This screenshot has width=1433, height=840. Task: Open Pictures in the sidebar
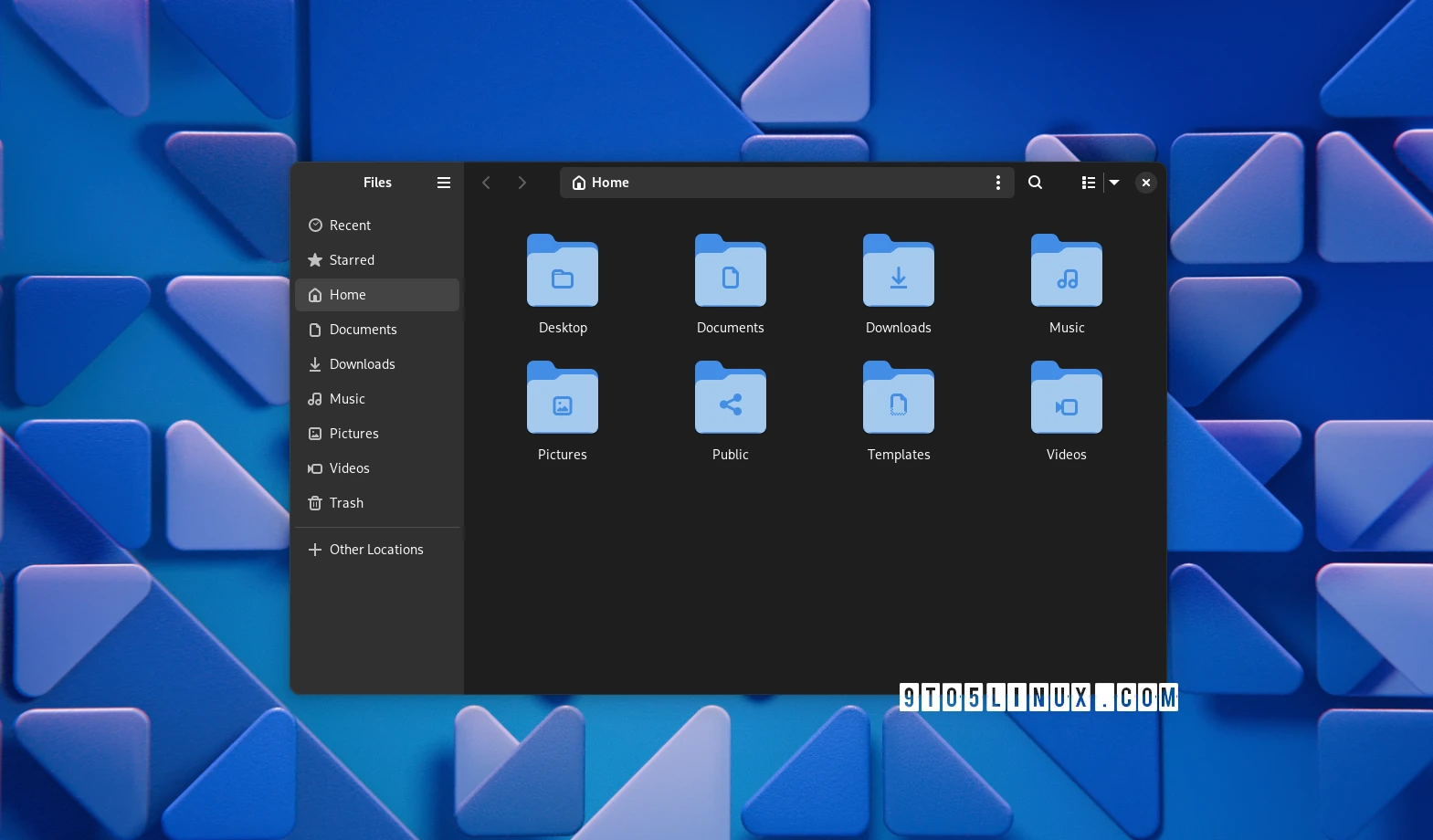(377, 434)
